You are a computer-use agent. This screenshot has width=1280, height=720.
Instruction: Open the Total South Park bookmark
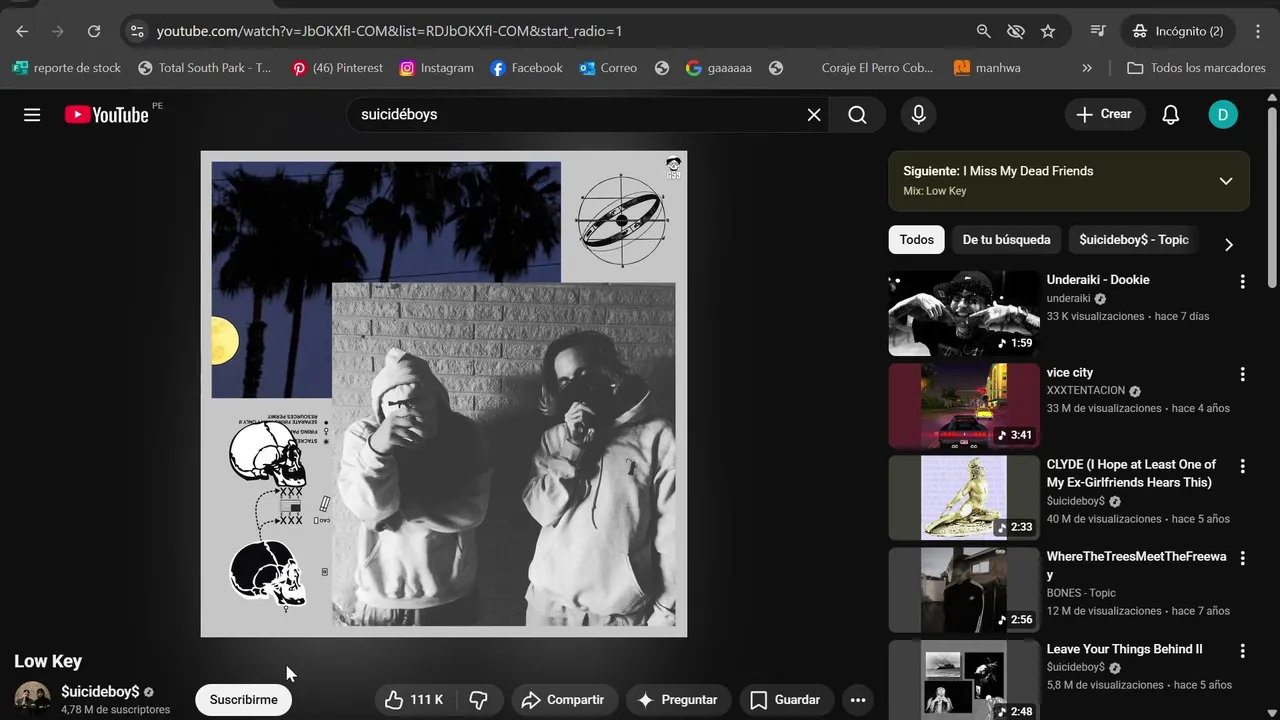click(205, 68)
